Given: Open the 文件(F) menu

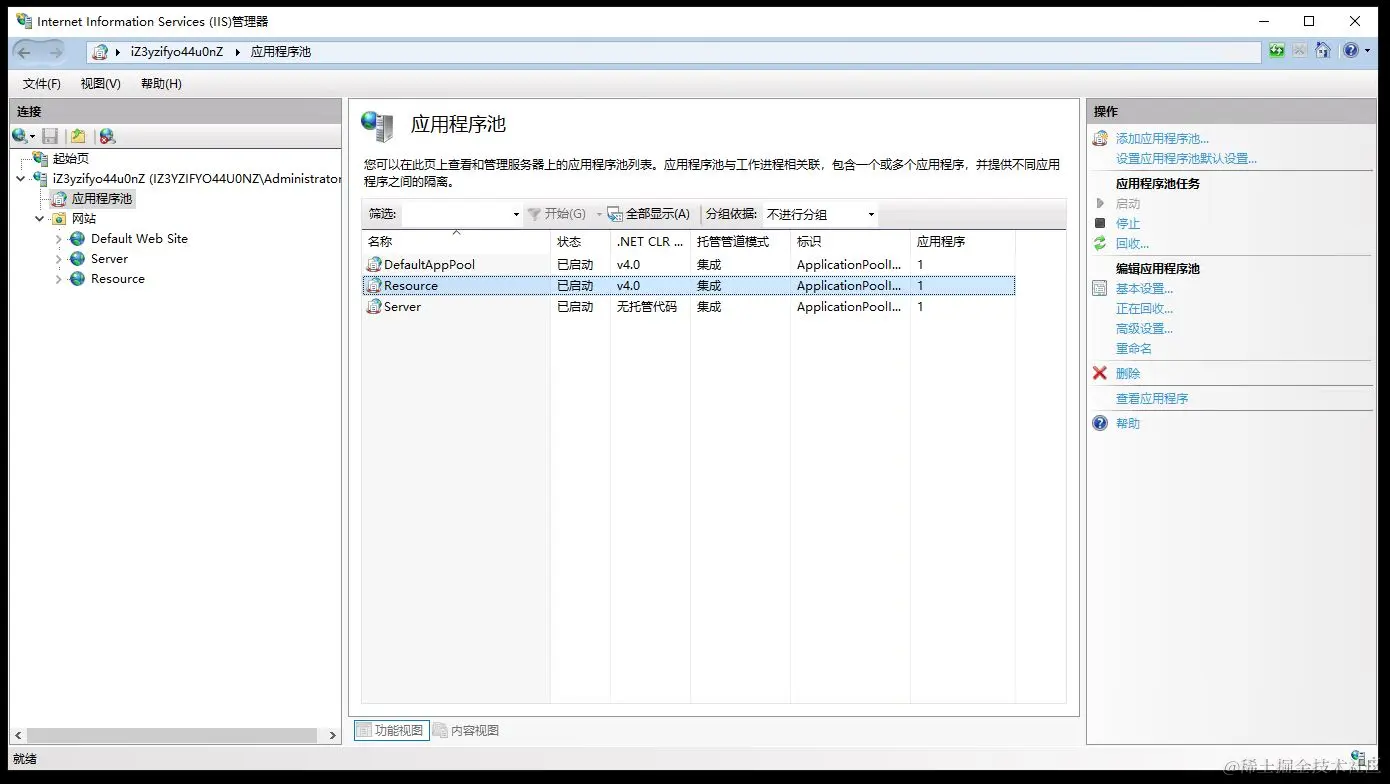Looking at the screenshot, I should point(42,84).
